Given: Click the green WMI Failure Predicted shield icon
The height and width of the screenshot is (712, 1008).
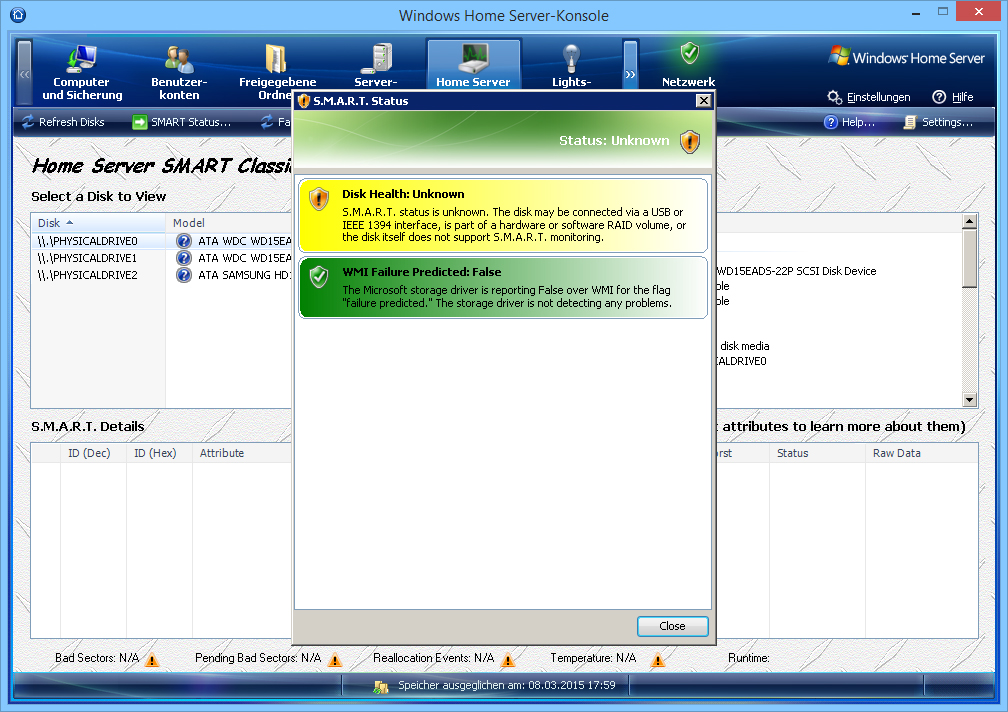Looking at the screenshot, I should (x=319, y=277).
